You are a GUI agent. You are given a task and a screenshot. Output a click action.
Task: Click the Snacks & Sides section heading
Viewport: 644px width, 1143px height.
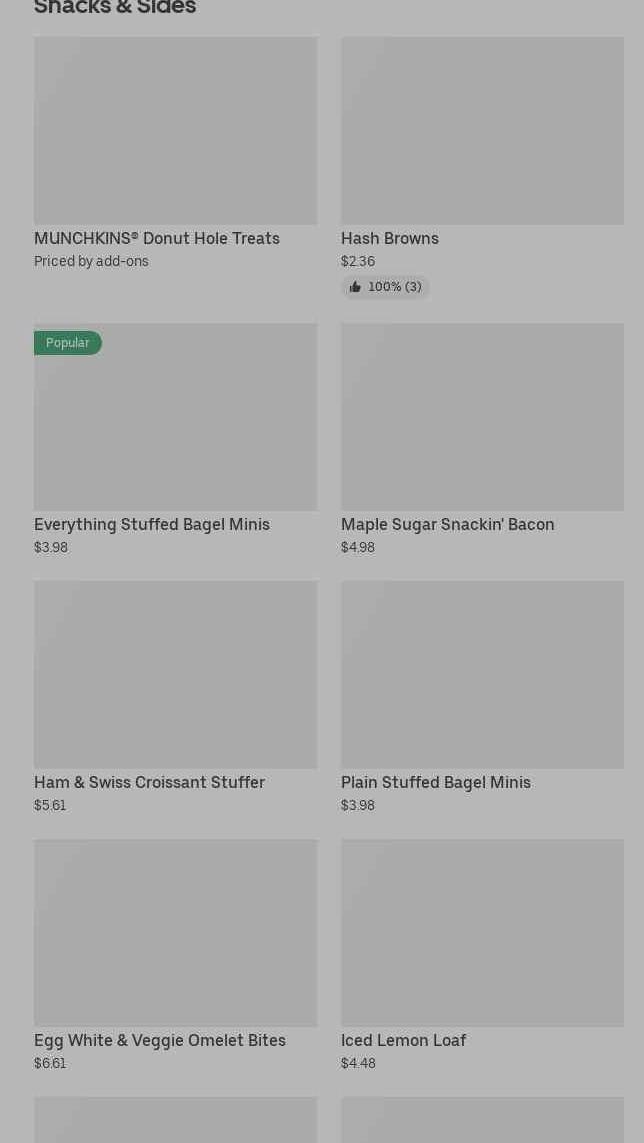pos(115,8)
